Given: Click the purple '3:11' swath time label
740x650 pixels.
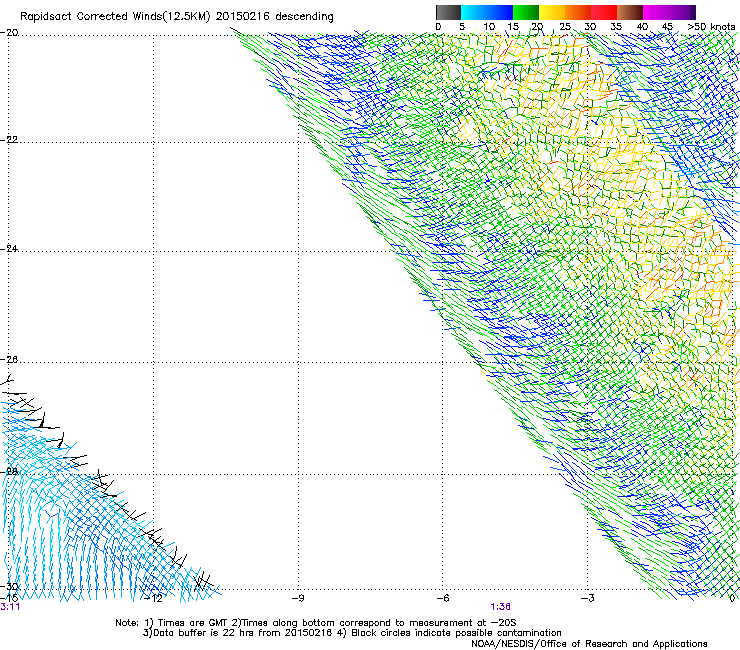Looking at the screenshot, I should coord(10,607).
